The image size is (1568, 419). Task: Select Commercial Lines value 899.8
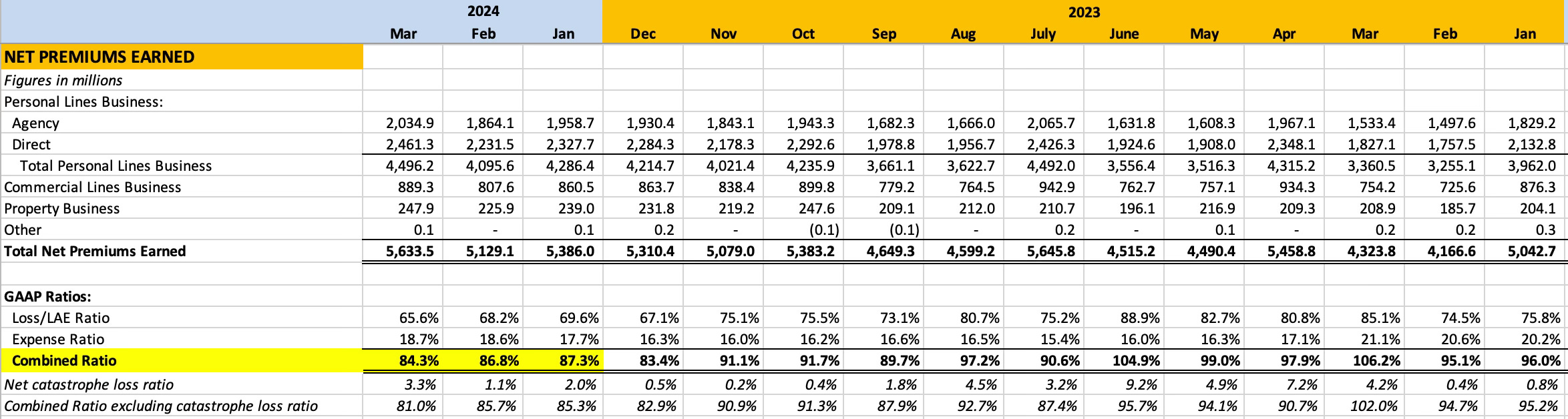[x=815, y=187]
